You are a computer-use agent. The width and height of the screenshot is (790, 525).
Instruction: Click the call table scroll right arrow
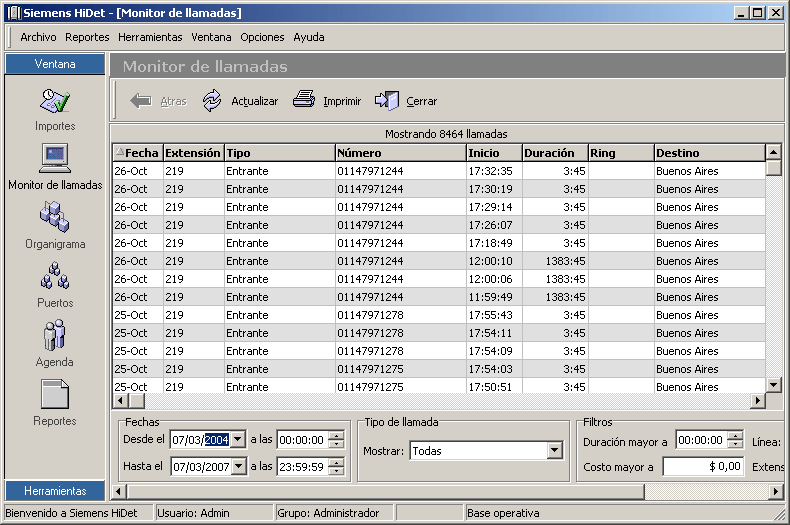tap(757, 401)
